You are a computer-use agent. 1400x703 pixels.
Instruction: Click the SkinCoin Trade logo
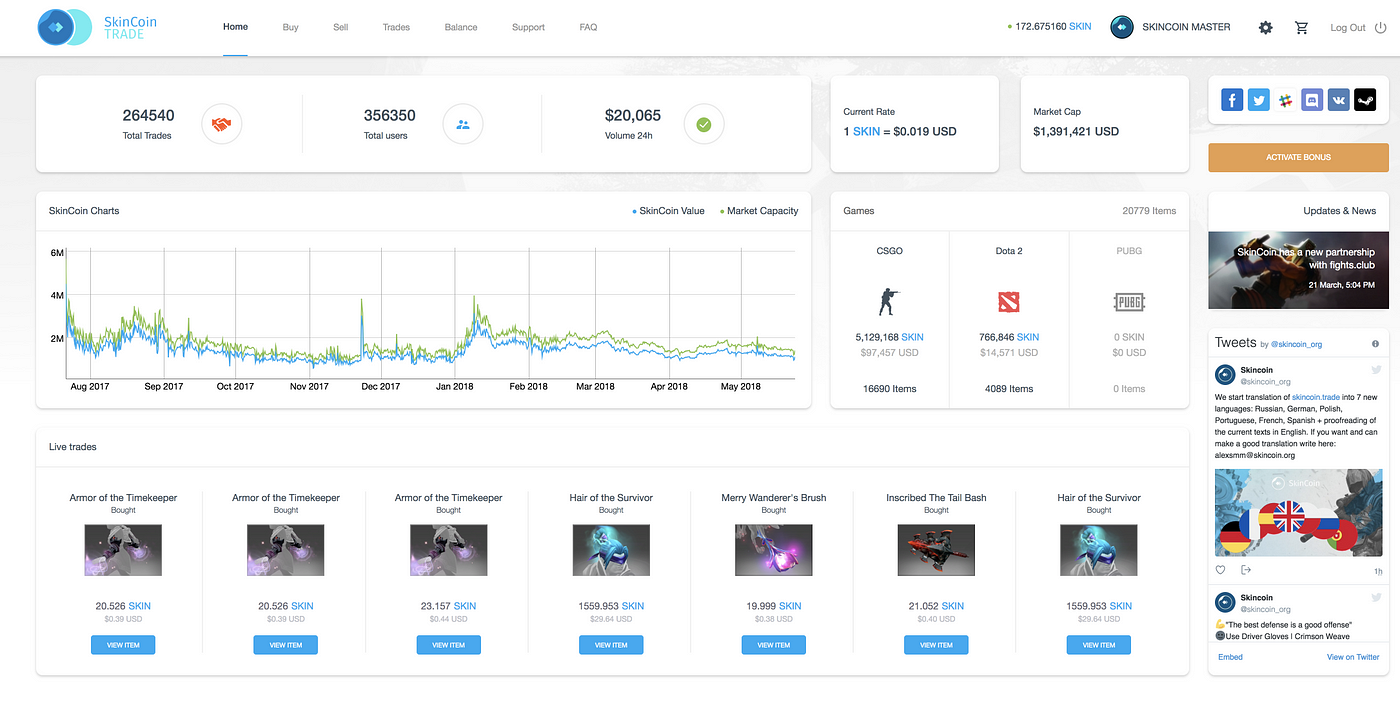click(x=97, y=27)
